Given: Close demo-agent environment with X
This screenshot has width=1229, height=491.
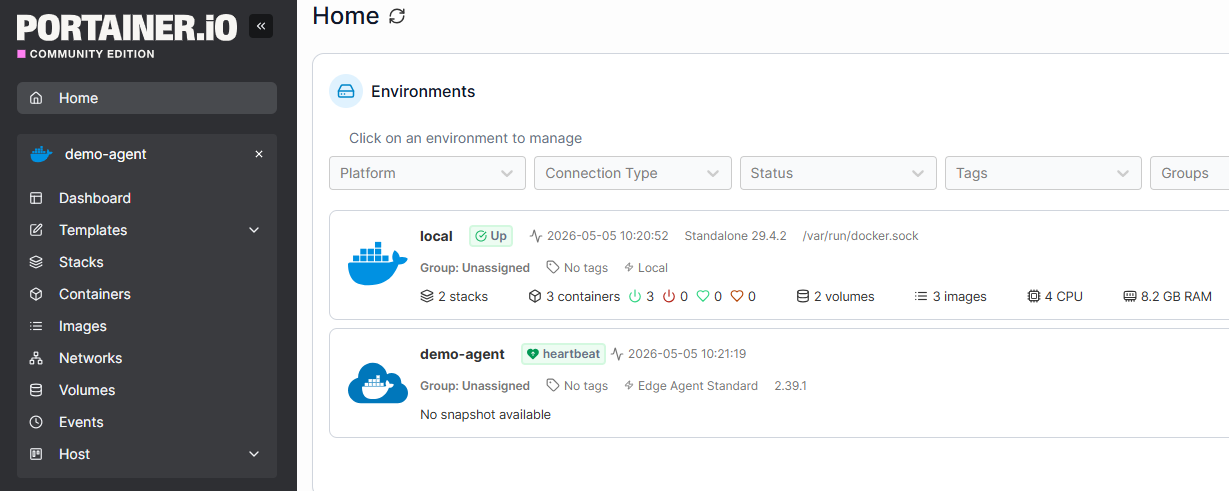Looking at the screenshot, I should (259, 154).
